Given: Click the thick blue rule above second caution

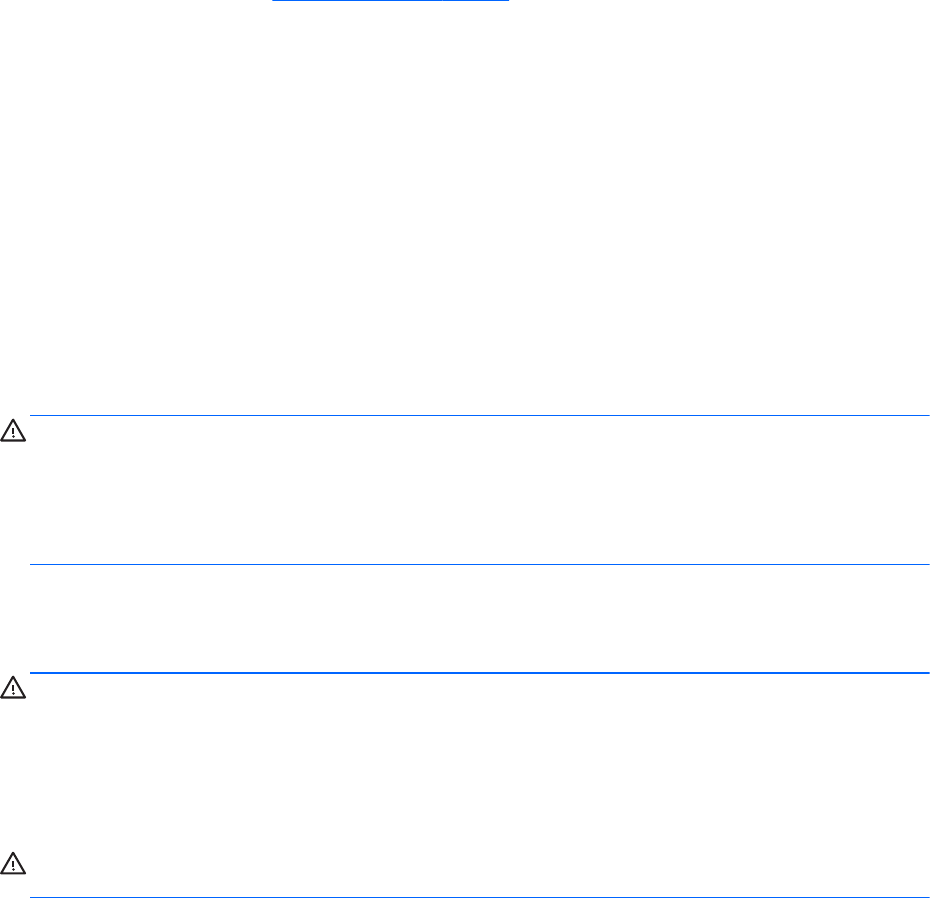Looking at the screenshot, I should pos(479,673).
